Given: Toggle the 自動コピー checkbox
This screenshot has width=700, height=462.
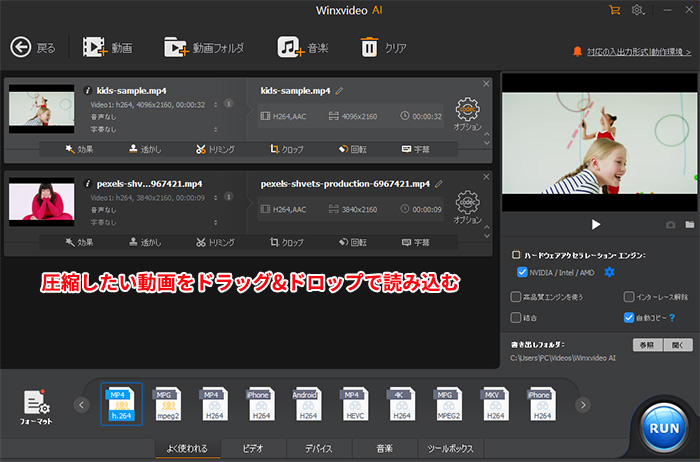Looking at the screenshot, I should coord(628,318).
